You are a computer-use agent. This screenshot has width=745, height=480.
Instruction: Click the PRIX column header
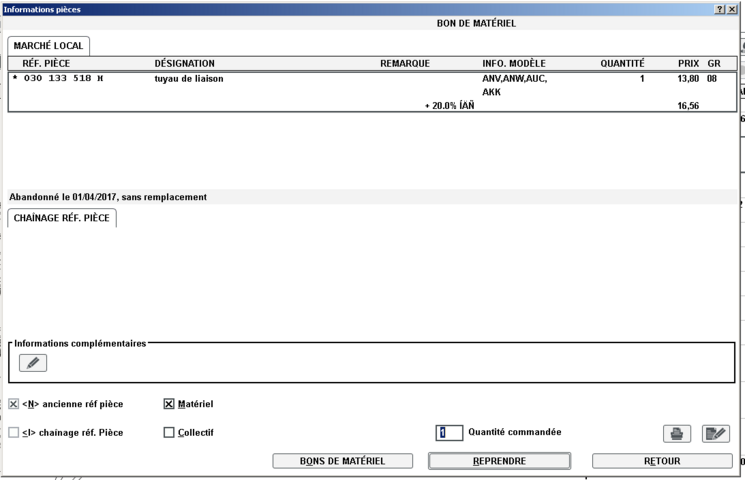688,63
